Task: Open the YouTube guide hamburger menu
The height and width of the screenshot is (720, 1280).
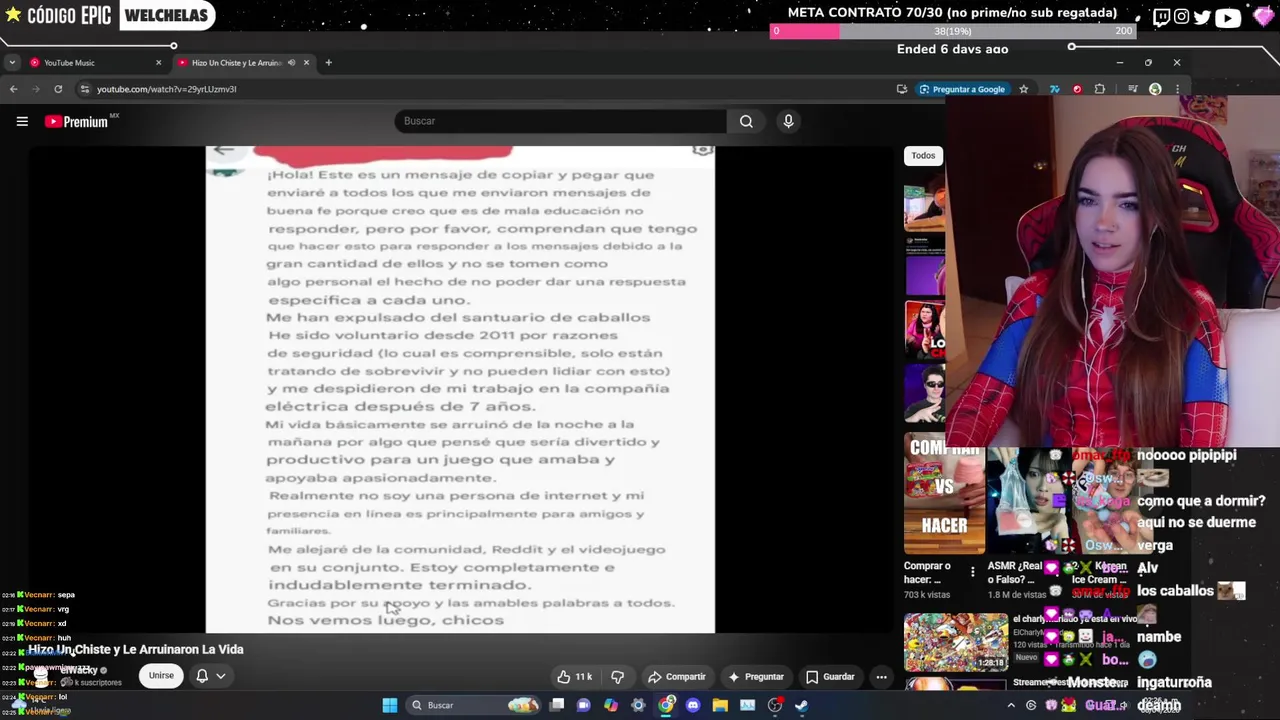Action: 22,121
